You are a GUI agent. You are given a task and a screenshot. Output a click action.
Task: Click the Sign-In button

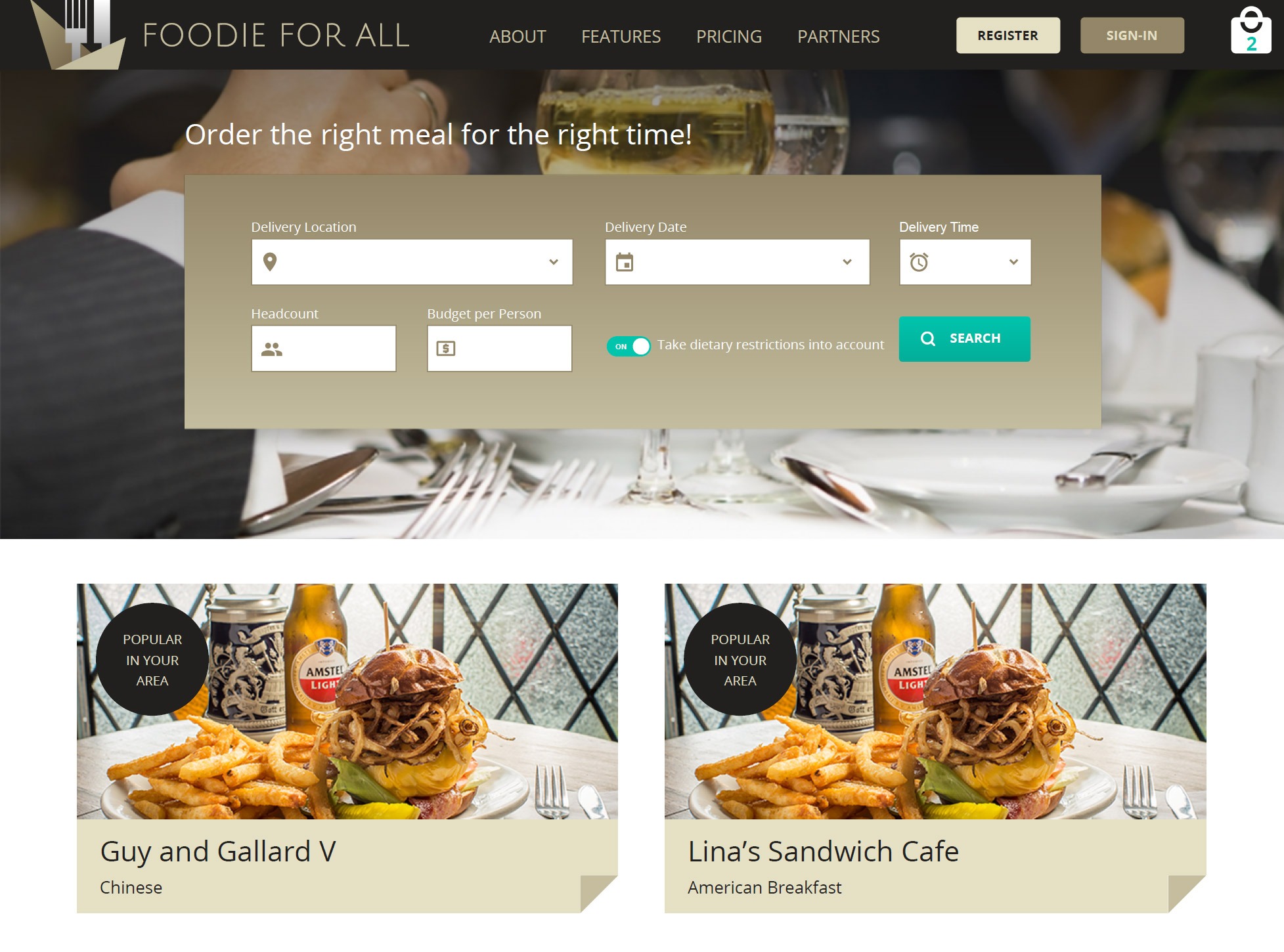coord(1132,35)
